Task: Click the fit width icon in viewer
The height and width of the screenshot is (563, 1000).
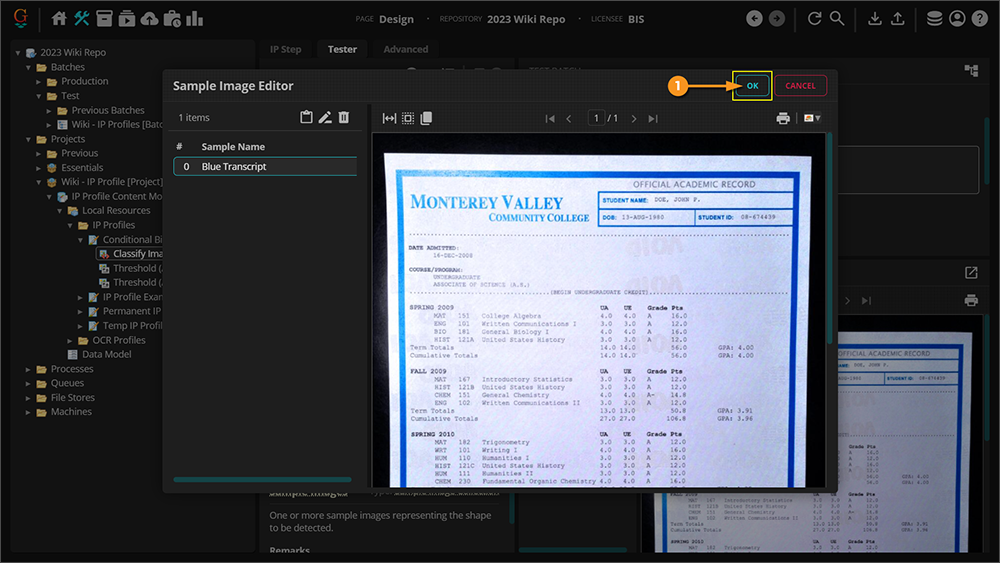Action: coord(389,118)
